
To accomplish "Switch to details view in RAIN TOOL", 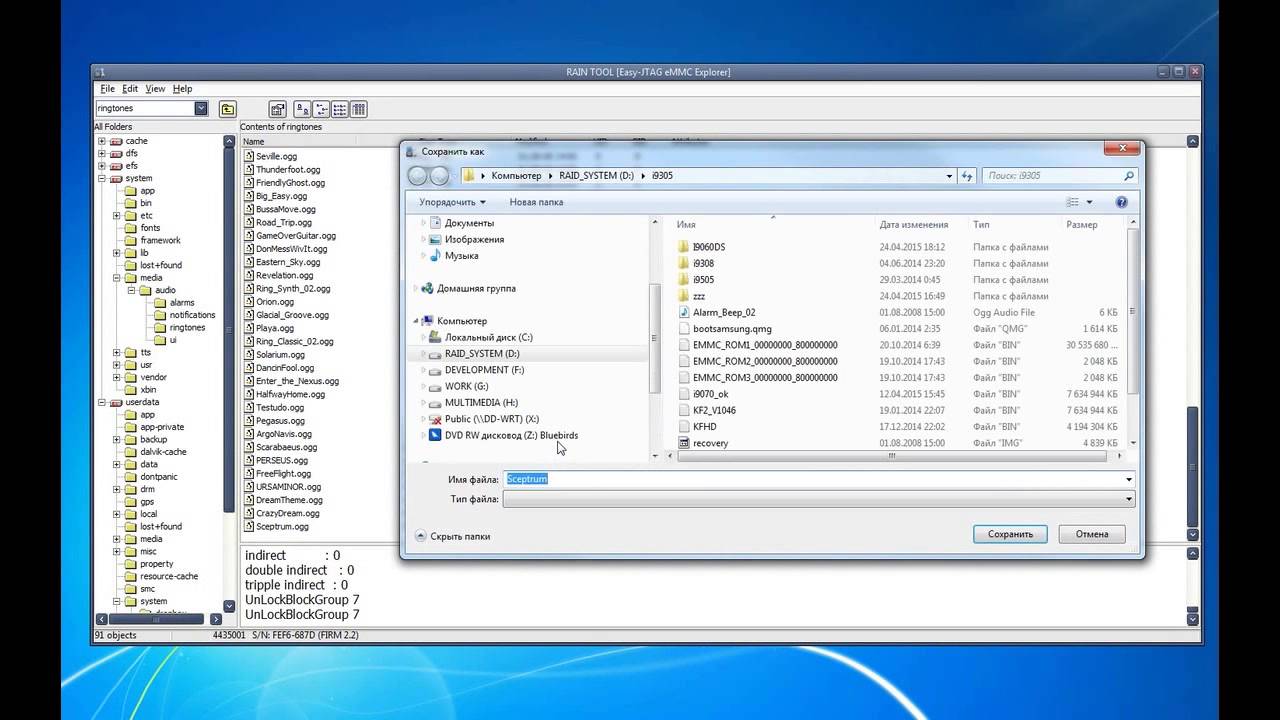I will click(x=359, y=109).
